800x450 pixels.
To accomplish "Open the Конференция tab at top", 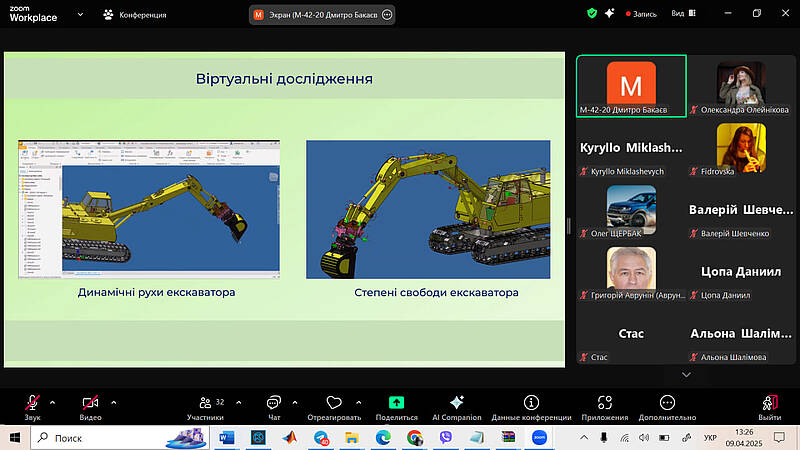I will pyautogui.click(x=135, y=14).
